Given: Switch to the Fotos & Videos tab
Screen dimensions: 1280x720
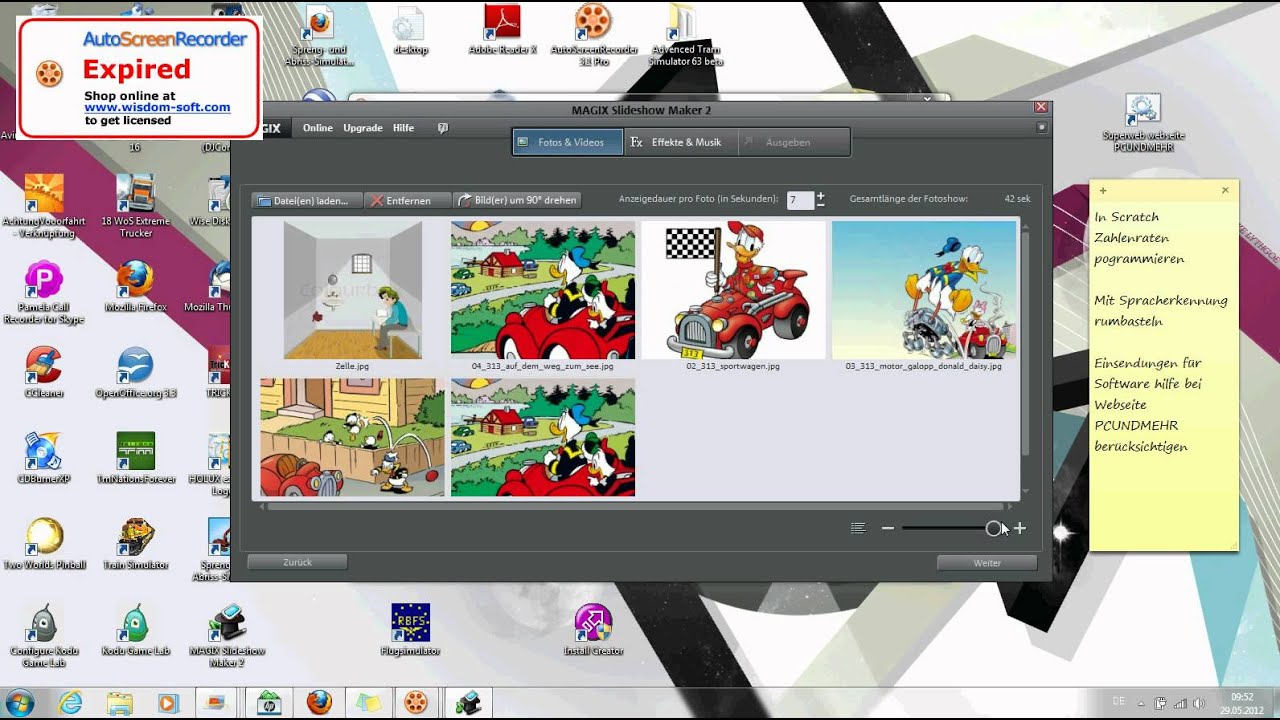Looking at the screenshot, I should pos(569,142).
